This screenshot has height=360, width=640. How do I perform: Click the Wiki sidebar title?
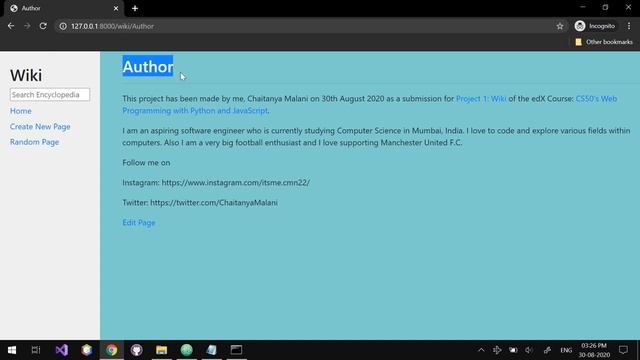(26, 75)
